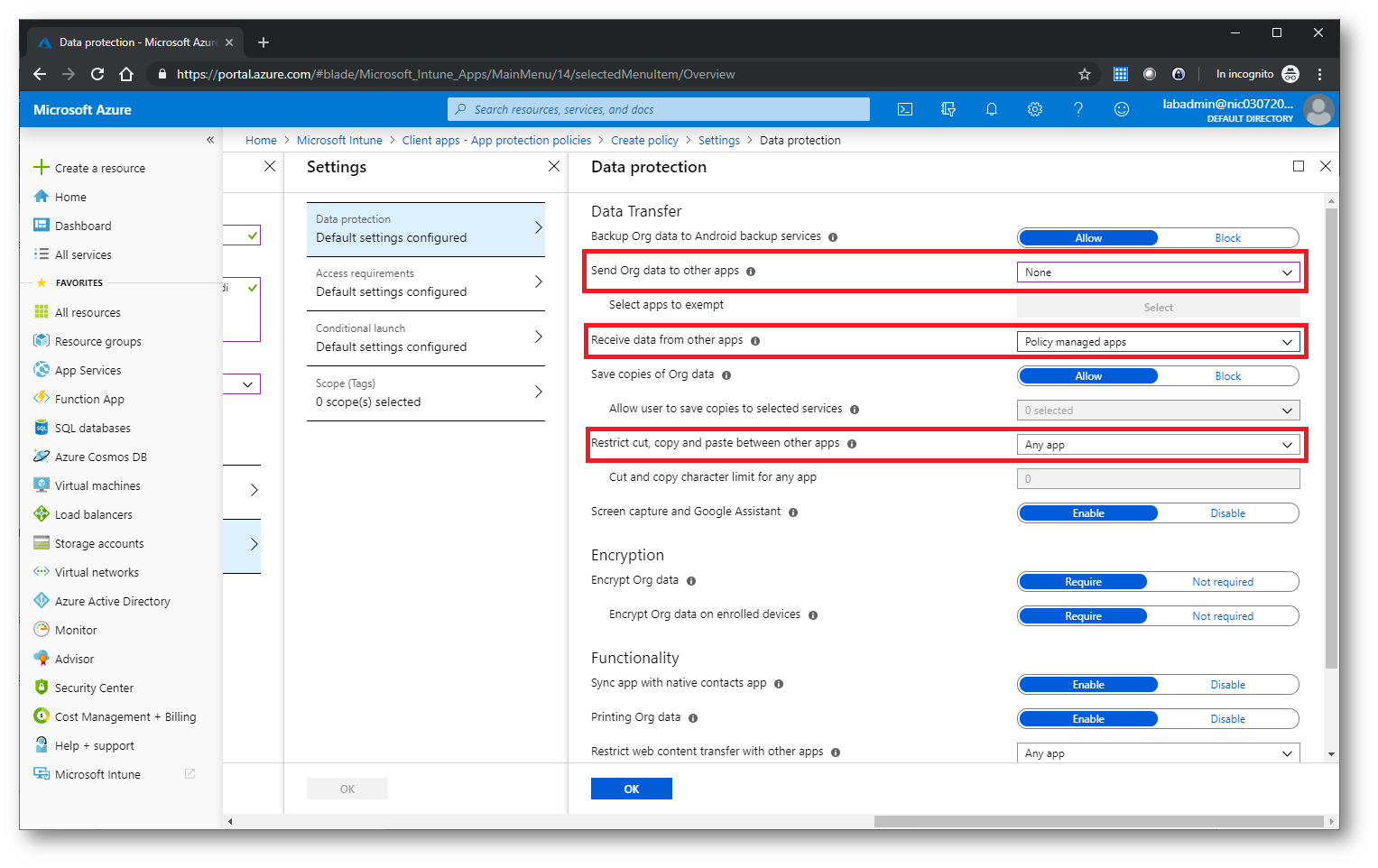Open new browser tab with plus icon
Image resolution: width=1378 pixels, height=868 pixels.
coord(264,42)
